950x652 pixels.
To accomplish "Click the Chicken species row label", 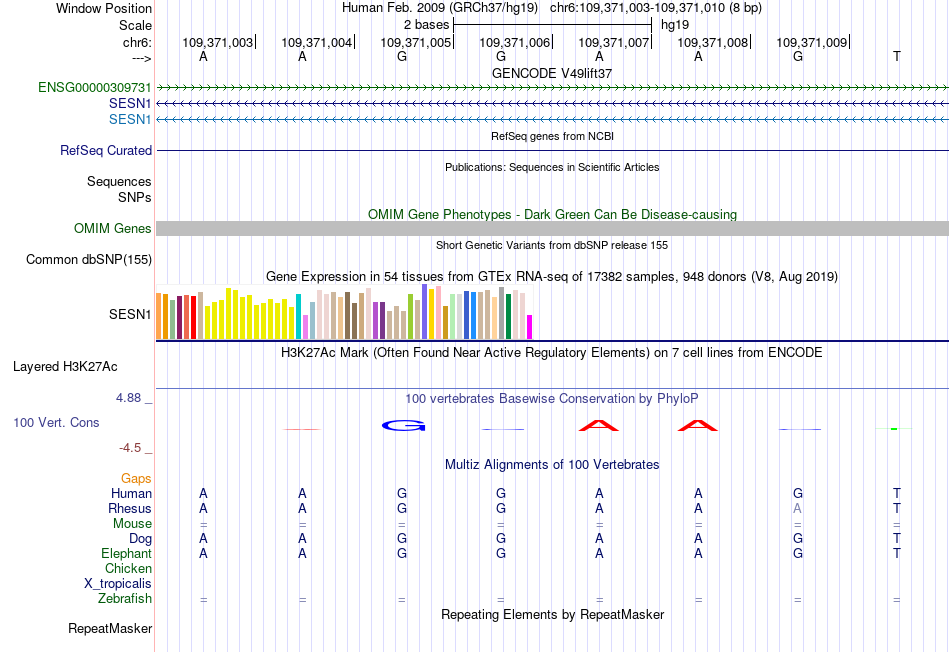I will pyautogui.click(x=128, y=568).
